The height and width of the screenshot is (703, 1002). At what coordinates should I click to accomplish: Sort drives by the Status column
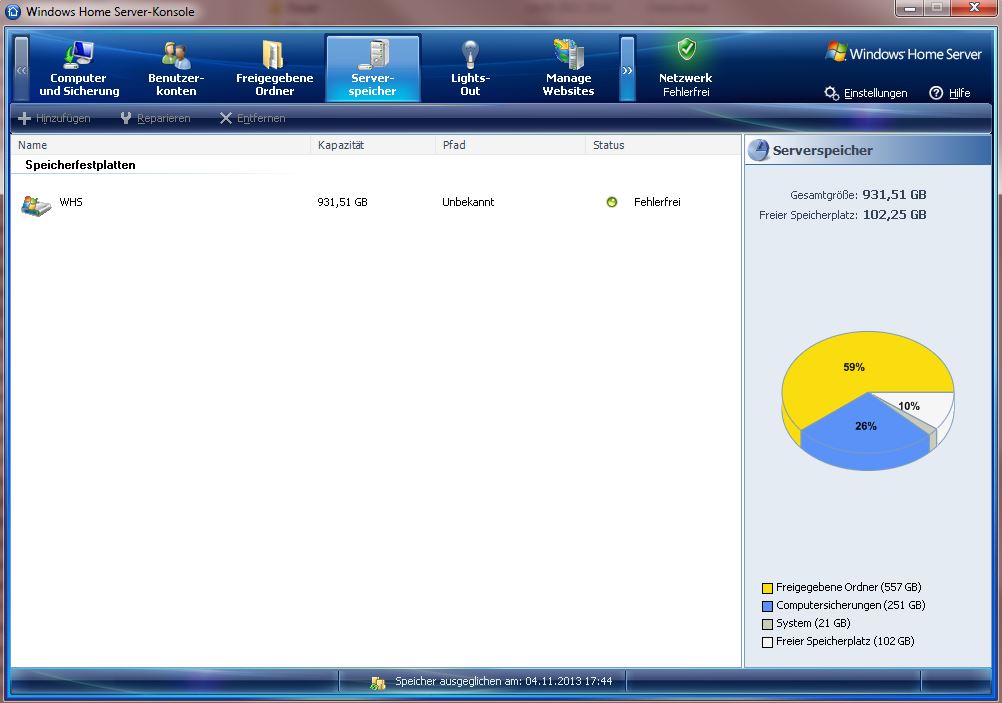click(x=663, y=145)
